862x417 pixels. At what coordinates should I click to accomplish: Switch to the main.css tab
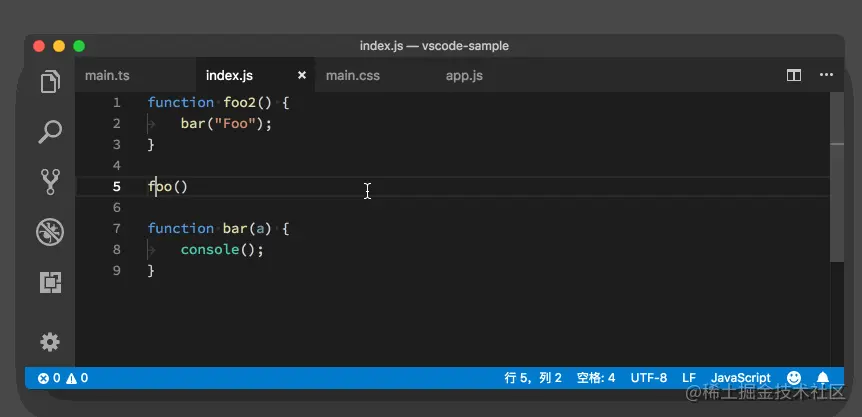[353, 75]
